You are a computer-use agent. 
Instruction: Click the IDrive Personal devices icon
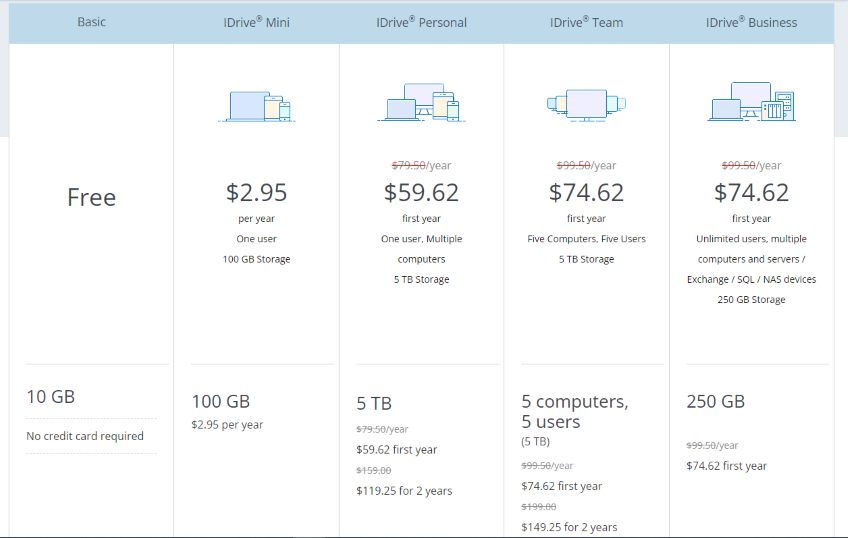point(421,102)
